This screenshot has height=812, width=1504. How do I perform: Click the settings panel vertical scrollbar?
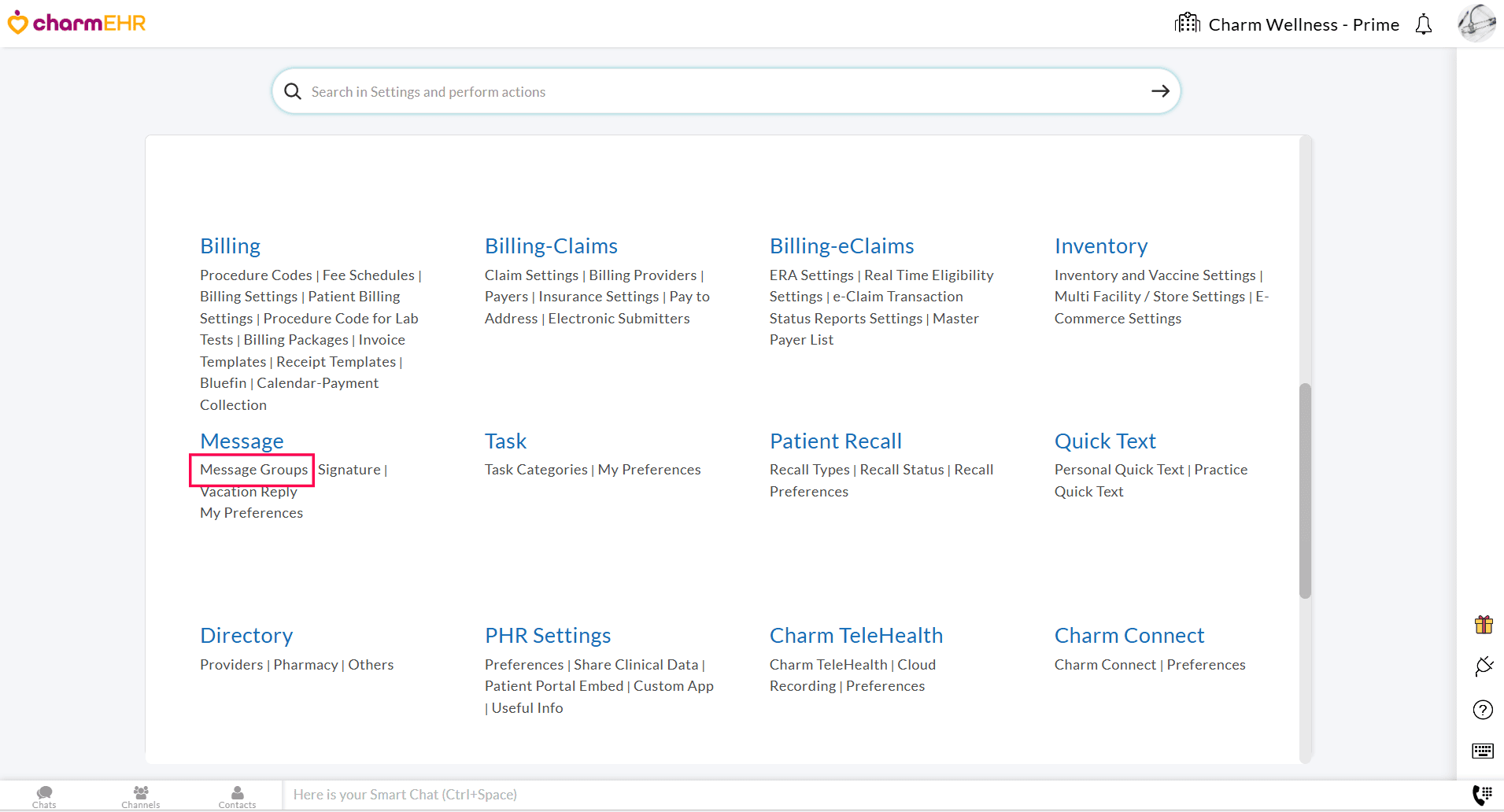1305,490
